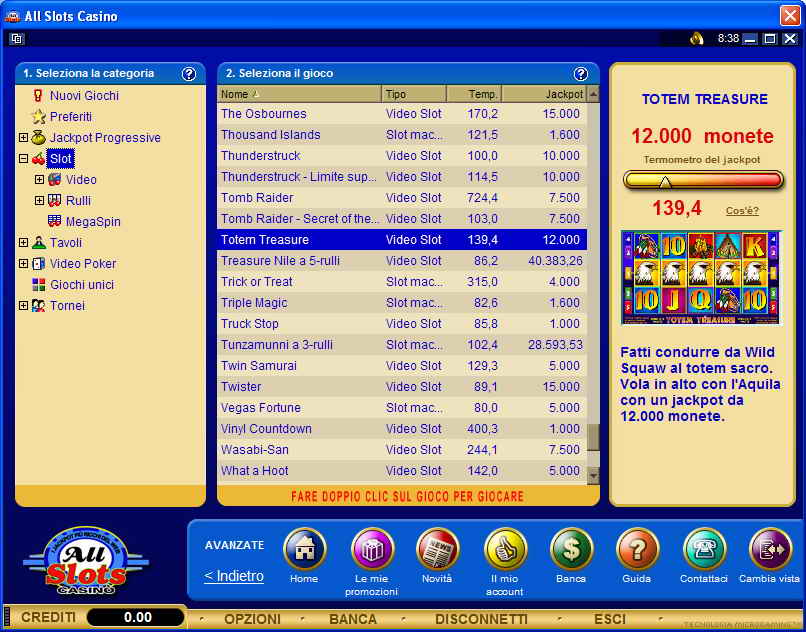Click the Guida question mark icon
Screen dimensions: 806x632
click(x=637, y=549)
